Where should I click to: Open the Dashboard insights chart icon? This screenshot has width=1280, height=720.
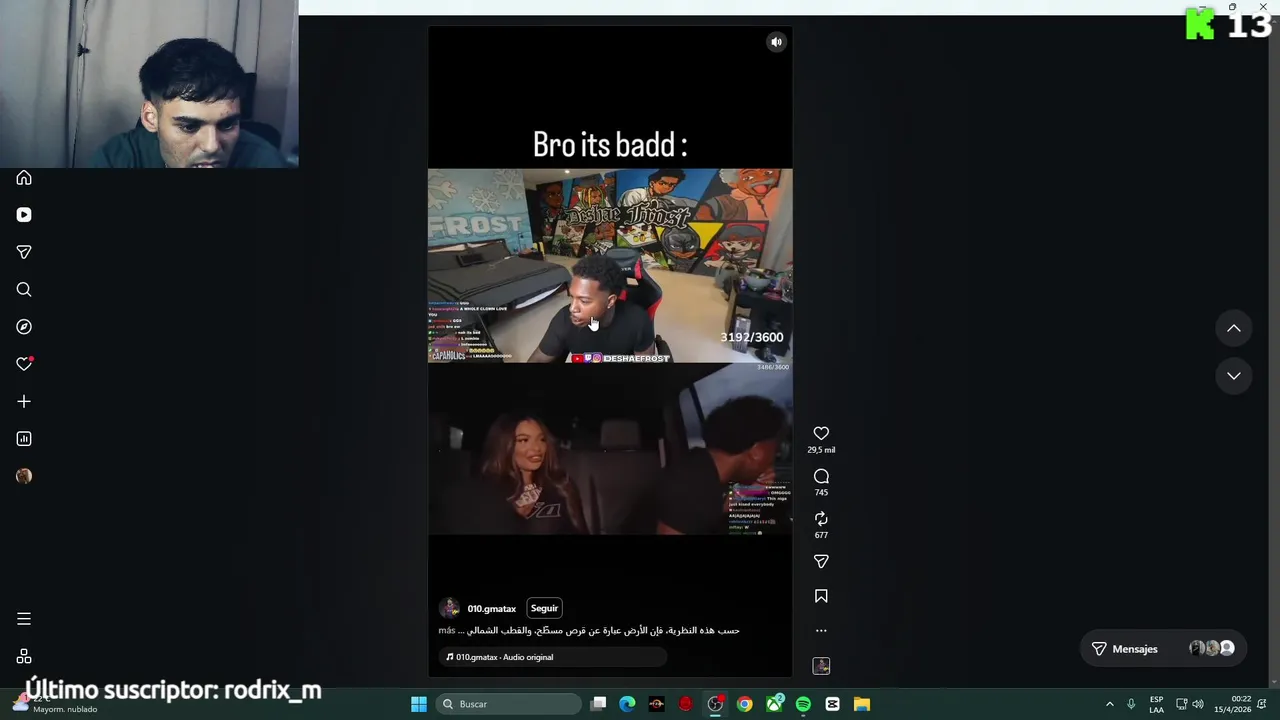point(24,439)
